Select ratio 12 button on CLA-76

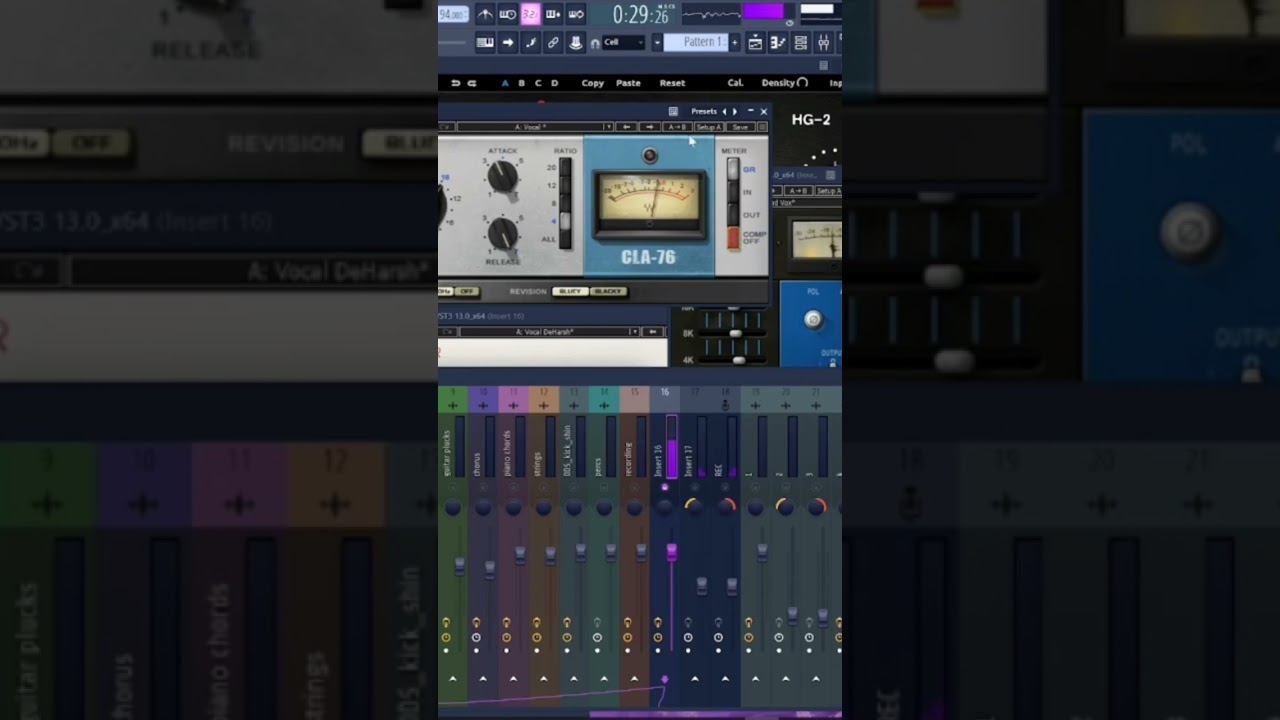pyautogui.click(x=564, y=186)
